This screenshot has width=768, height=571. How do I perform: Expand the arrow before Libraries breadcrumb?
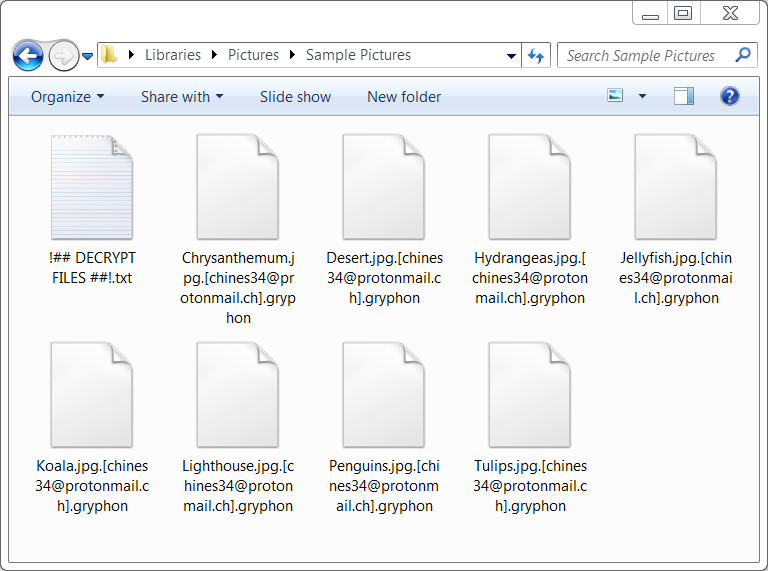(131, 55)
